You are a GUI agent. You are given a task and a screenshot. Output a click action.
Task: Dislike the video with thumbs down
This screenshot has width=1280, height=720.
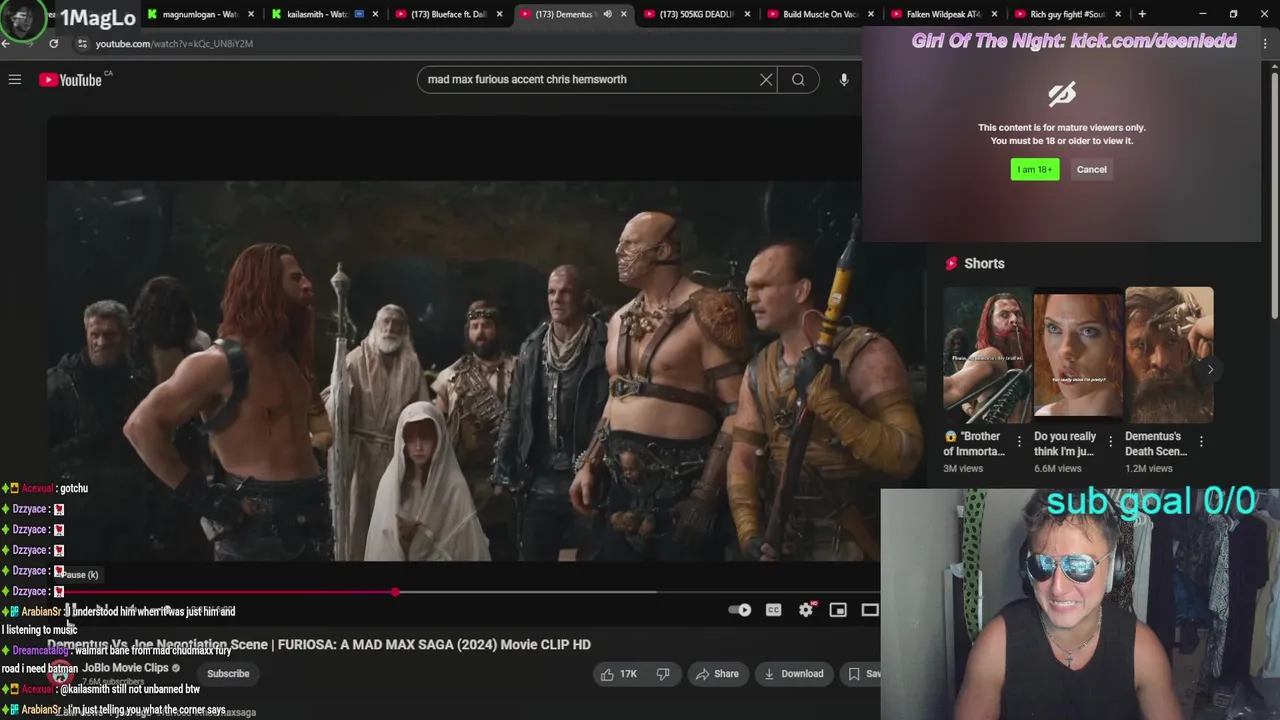coord(662,674)
